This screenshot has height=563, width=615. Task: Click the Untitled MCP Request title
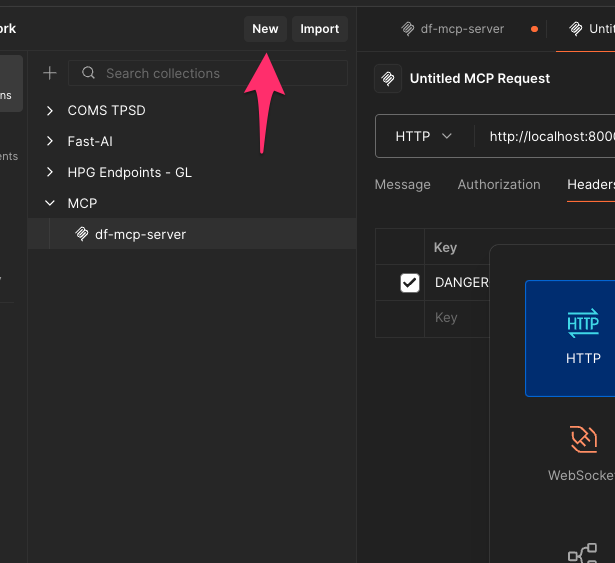[480, 78]
